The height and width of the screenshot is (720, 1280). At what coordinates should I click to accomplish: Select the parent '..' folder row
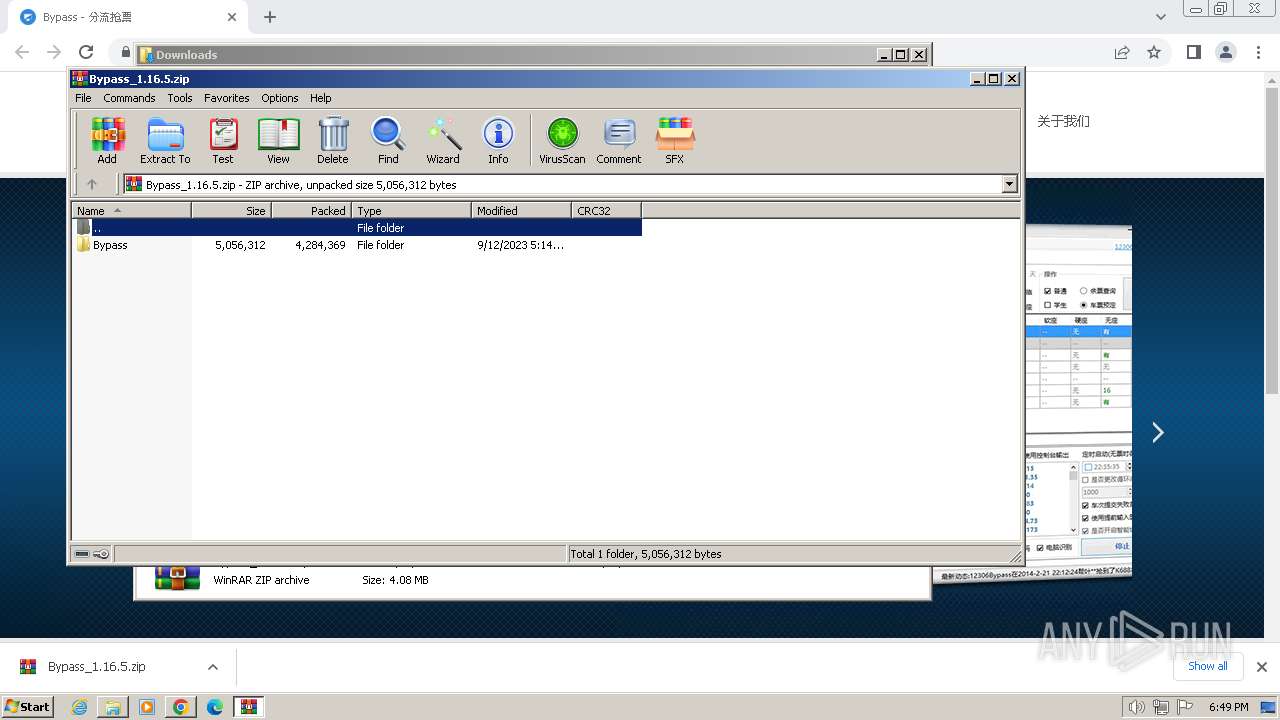coord(356,228)
